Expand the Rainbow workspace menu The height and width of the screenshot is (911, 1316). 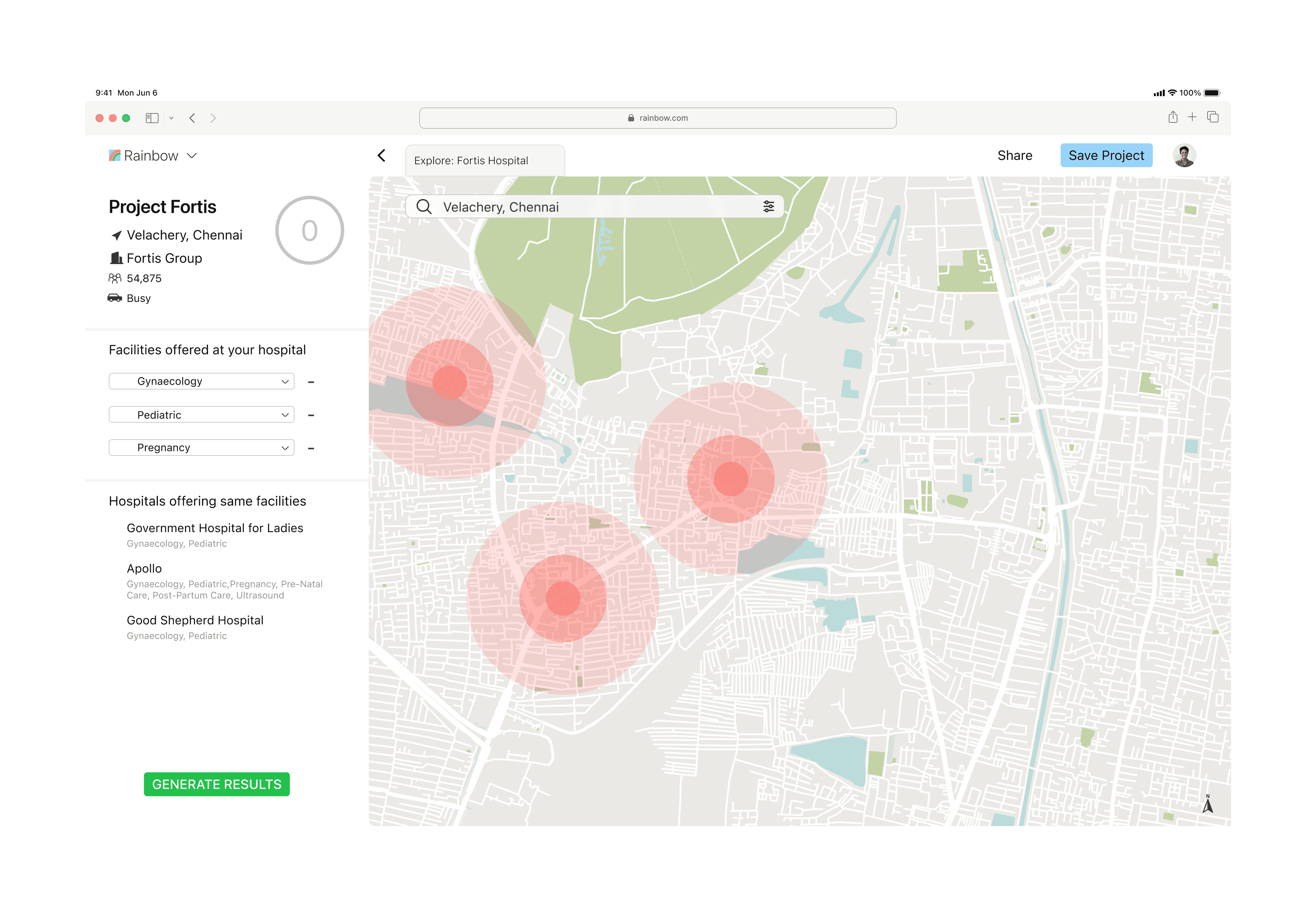[x=192, y=156]
